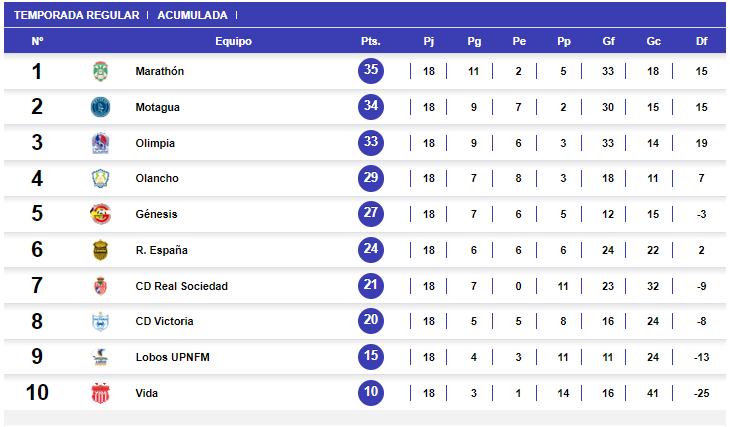Click the Motagua team crest icon
730x427 pixels.
99,107
